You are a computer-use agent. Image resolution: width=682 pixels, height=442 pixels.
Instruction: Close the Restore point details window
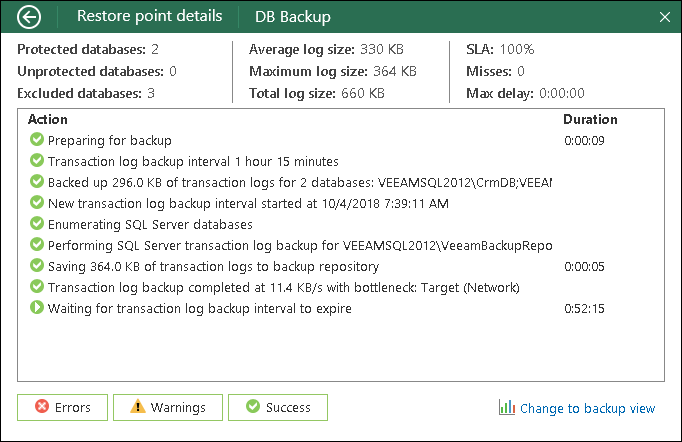[665, 17]
